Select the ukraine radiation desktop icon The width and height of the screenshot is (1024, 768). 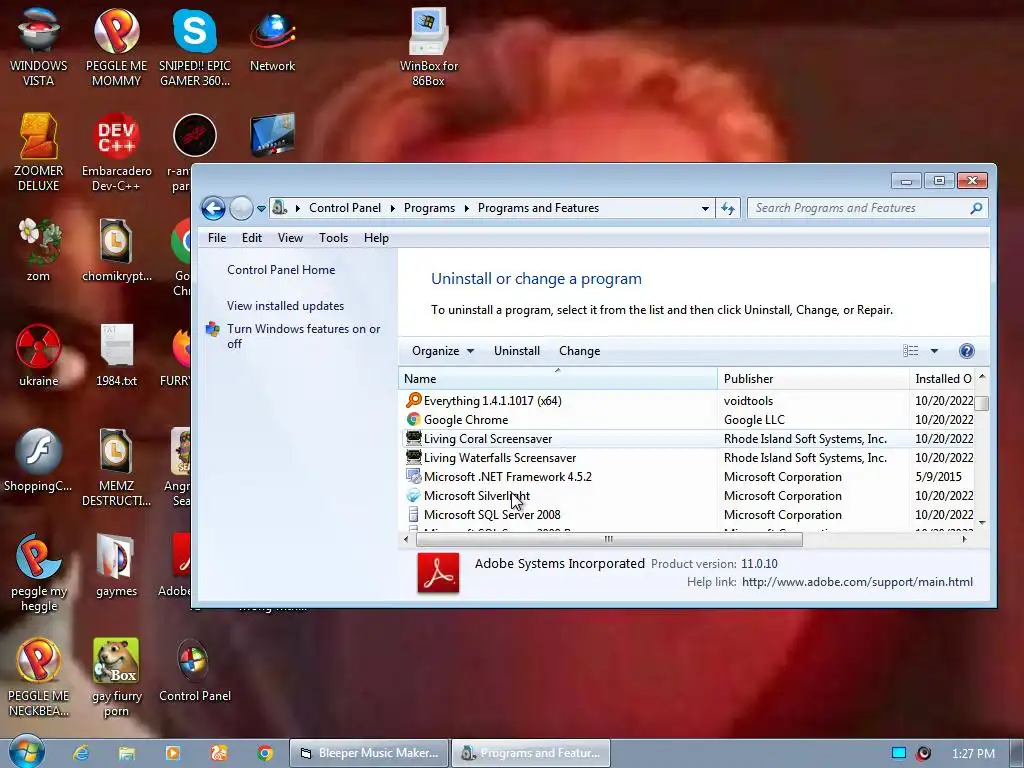click(38, 355)
